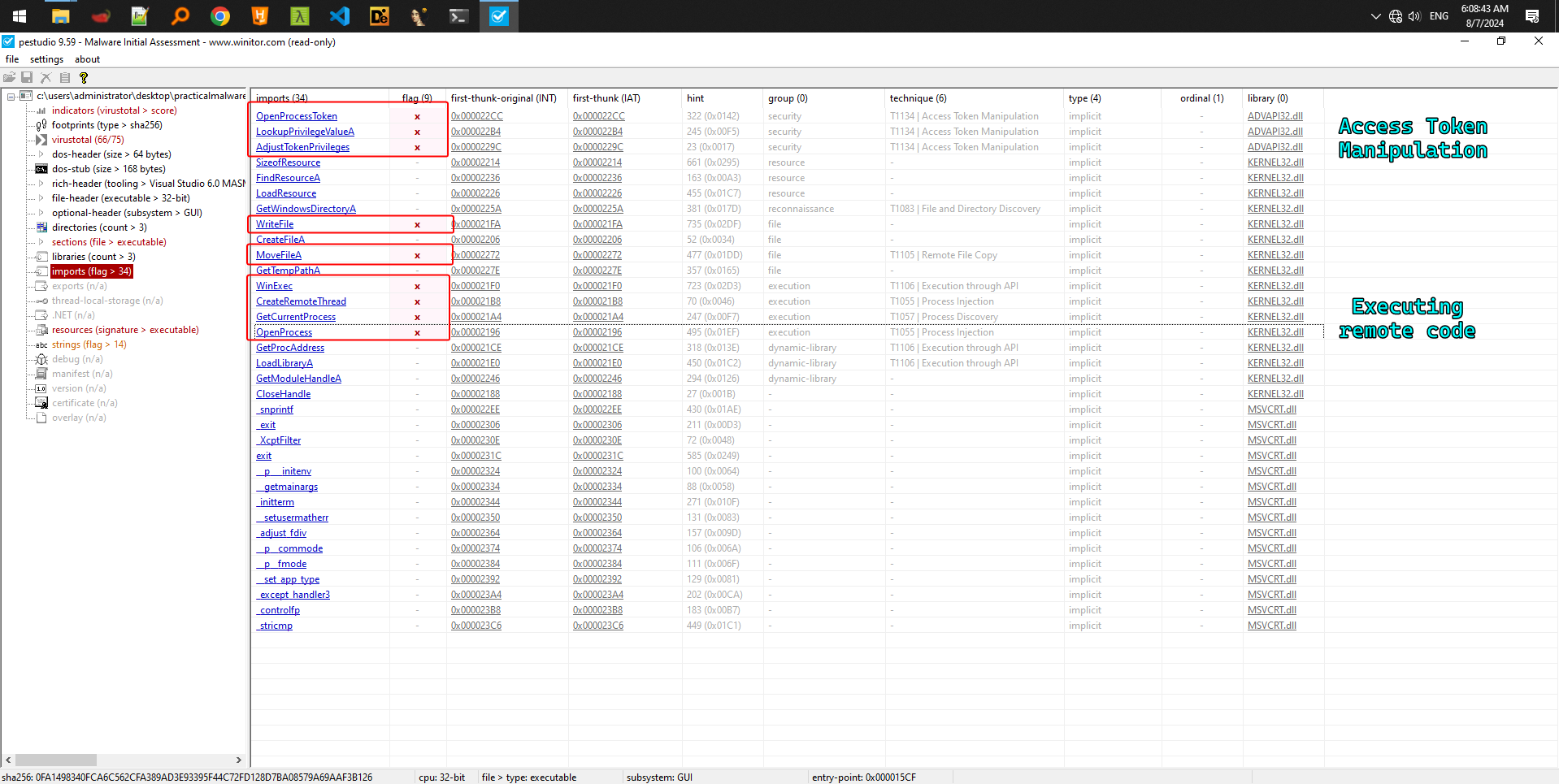The image size is (1559, 784).
Task: Sort by the technique column header
Action: click(918, 98)
